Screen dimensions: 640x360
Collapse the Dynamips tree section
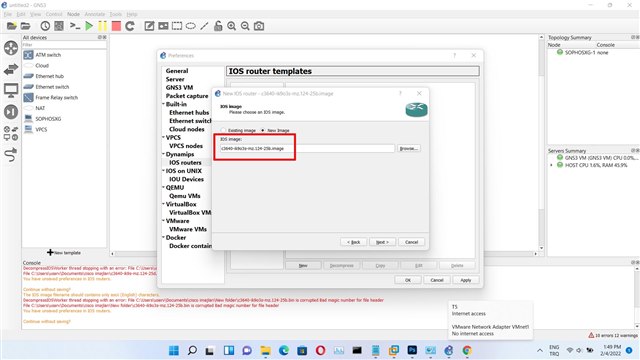163,154
